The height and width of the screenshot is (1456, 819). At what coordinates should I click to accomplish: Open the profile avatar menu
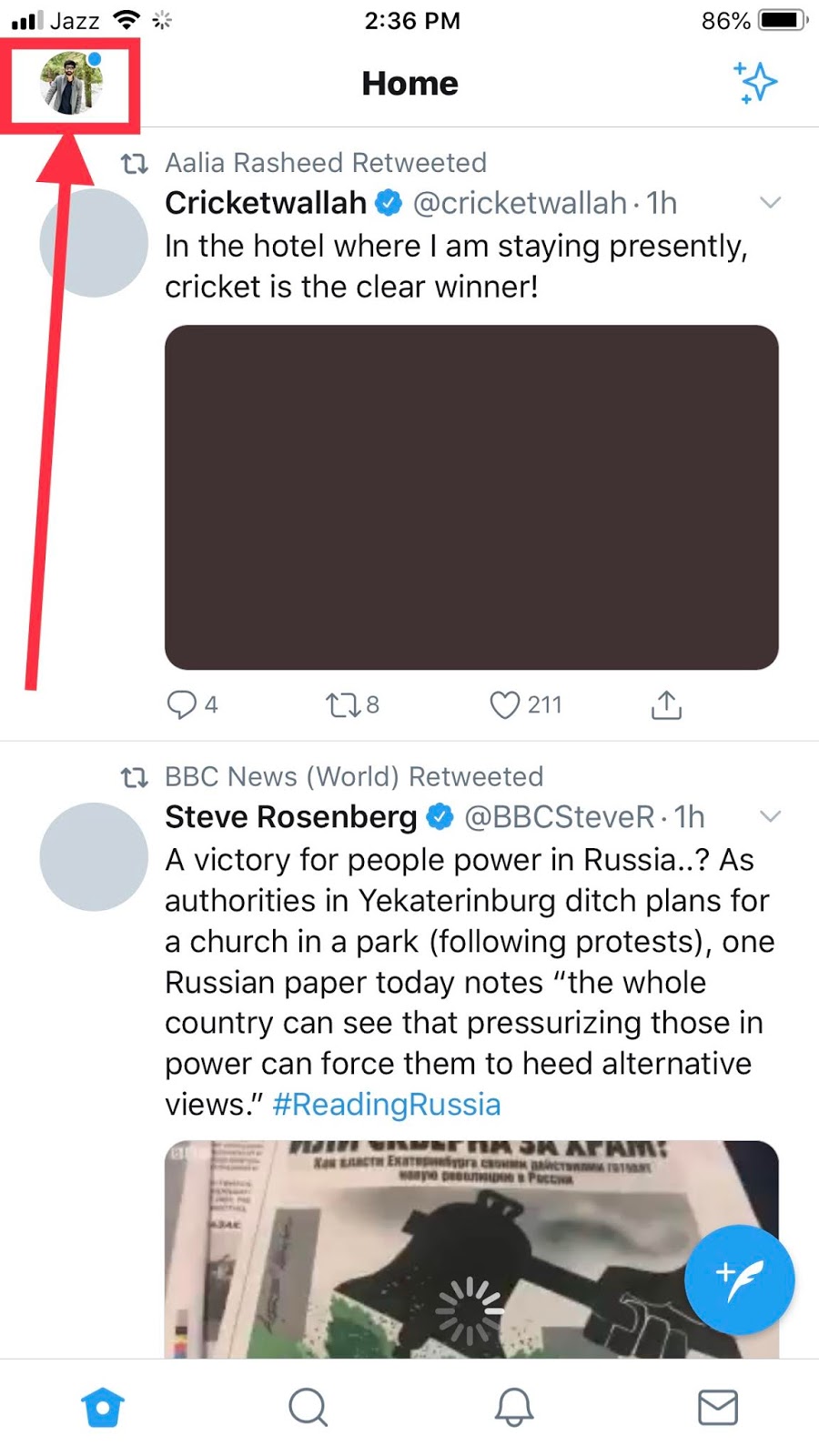tap(71, 83)
